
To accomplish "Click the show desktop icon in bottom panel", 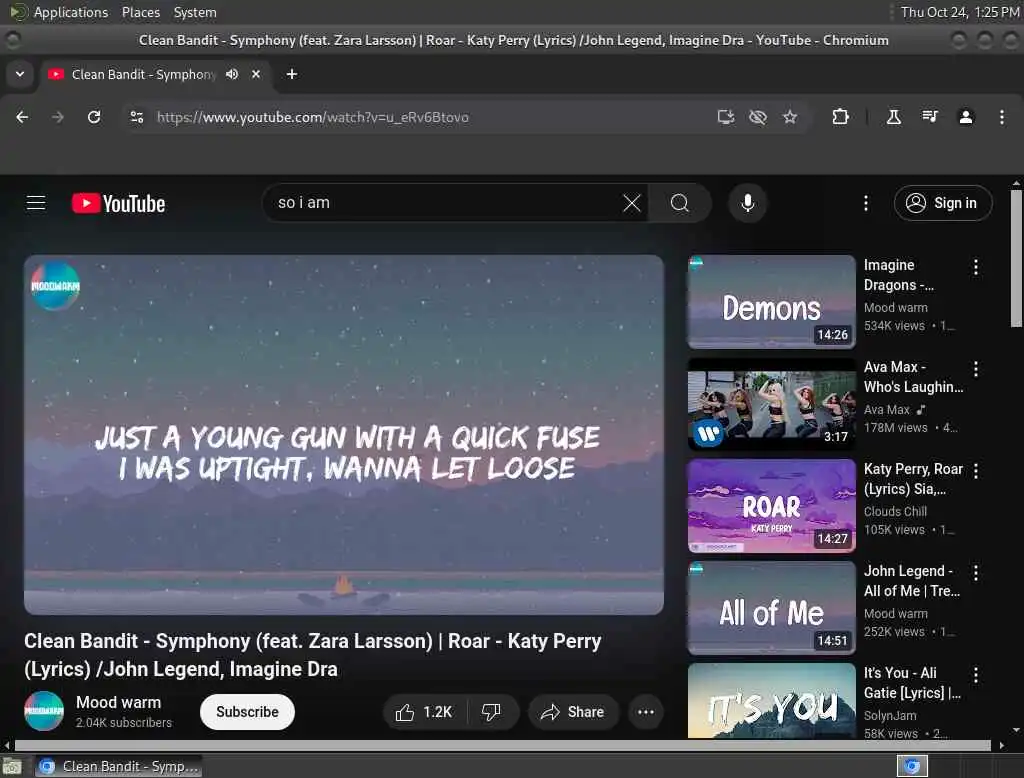I will [12, 766].
